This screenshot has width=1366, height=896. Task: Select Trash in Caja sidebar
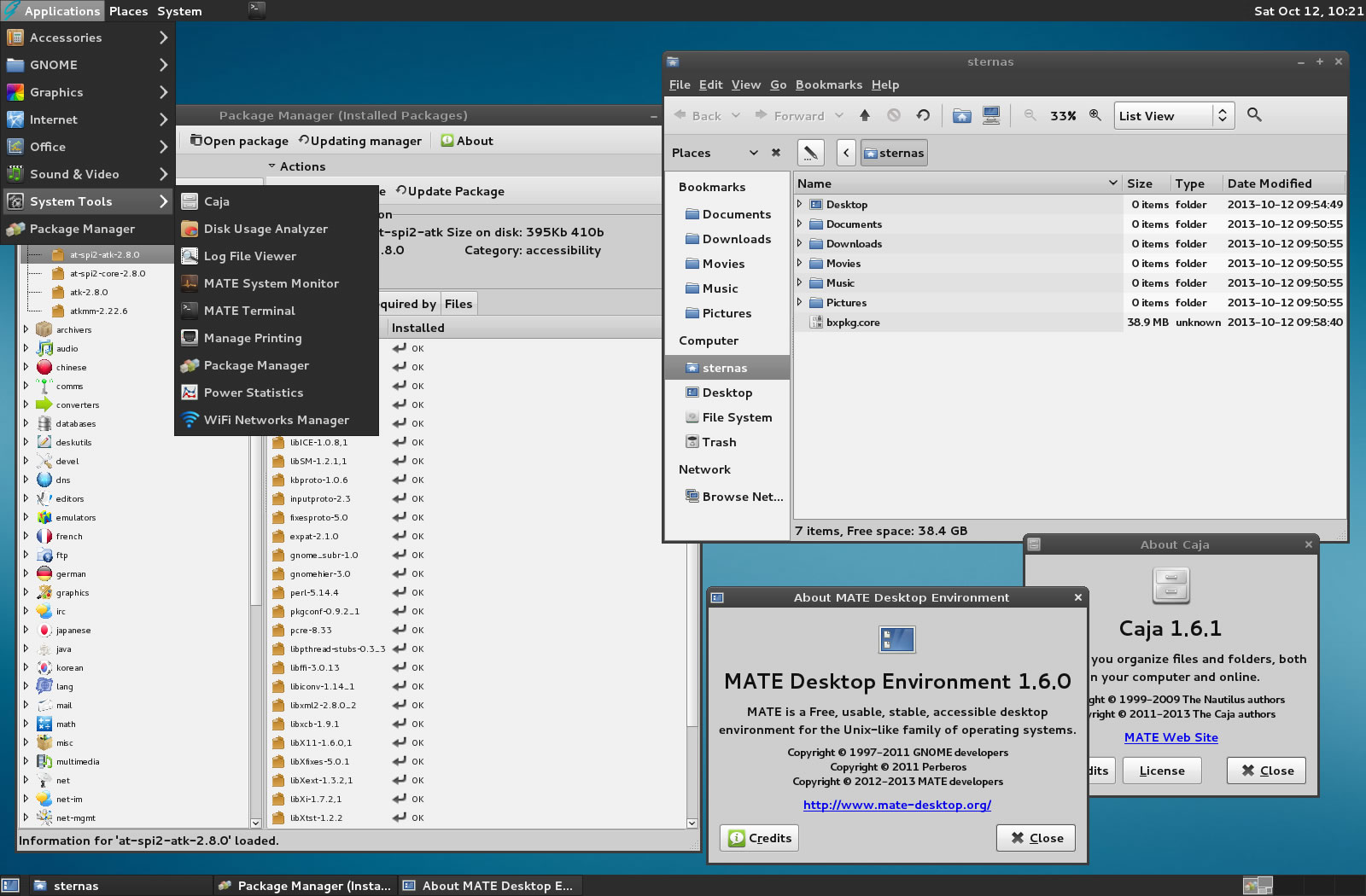[727, 442]
